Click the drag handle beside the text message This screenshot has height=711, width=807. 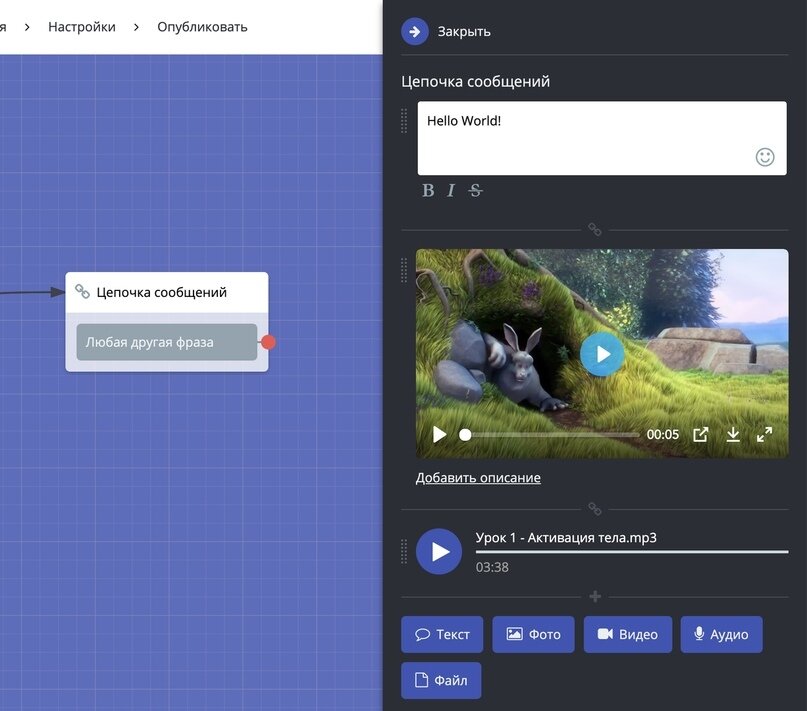tap(404, 120)
